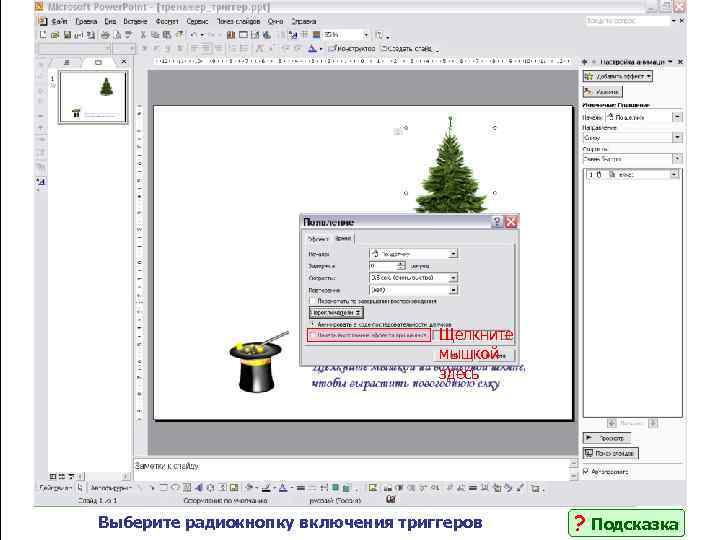Switch to the outline tab in left pane

(67, 62)
